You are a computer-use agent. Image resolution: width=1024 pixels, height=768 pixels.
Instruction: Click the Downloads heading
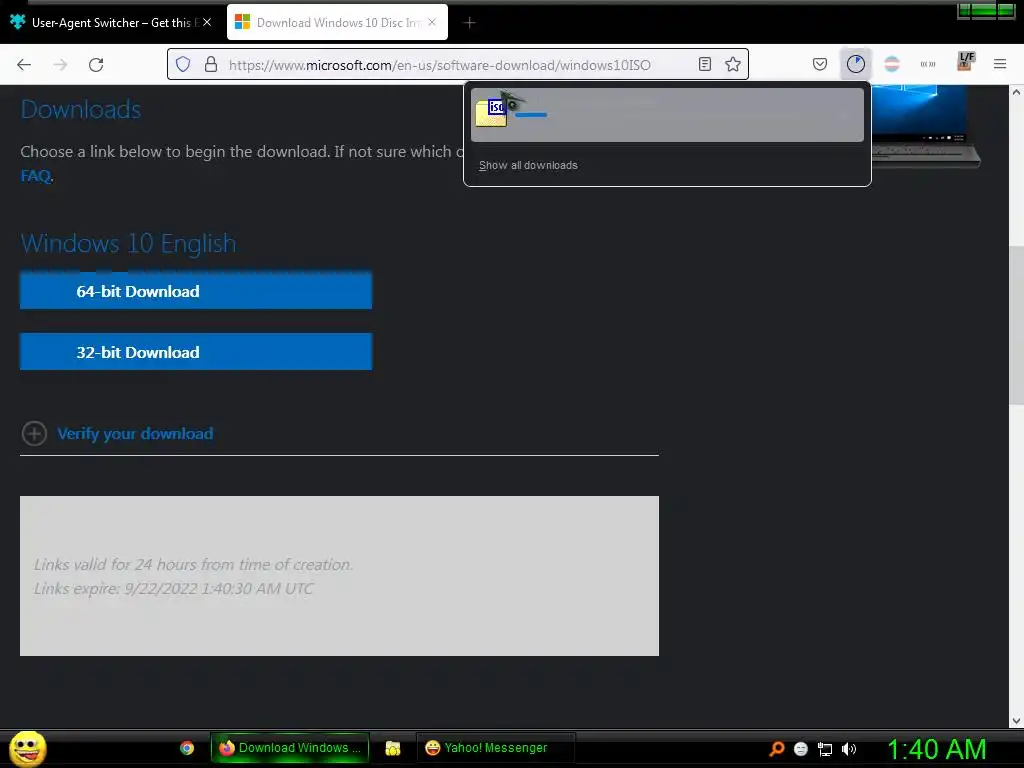[x=80, y=109]
